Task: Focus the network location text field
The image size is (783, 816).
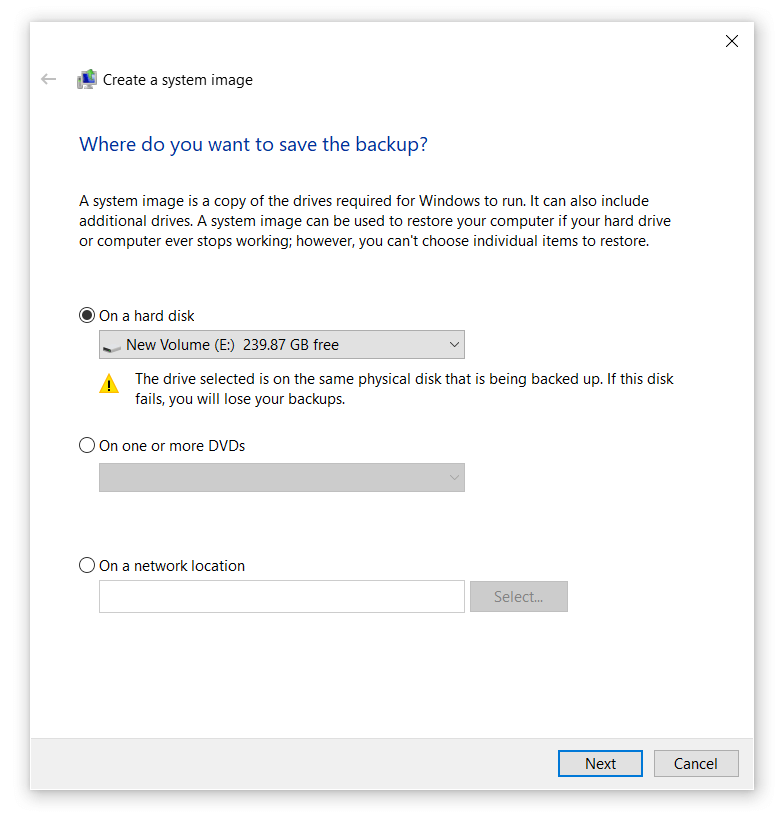Action: [281, 597]
